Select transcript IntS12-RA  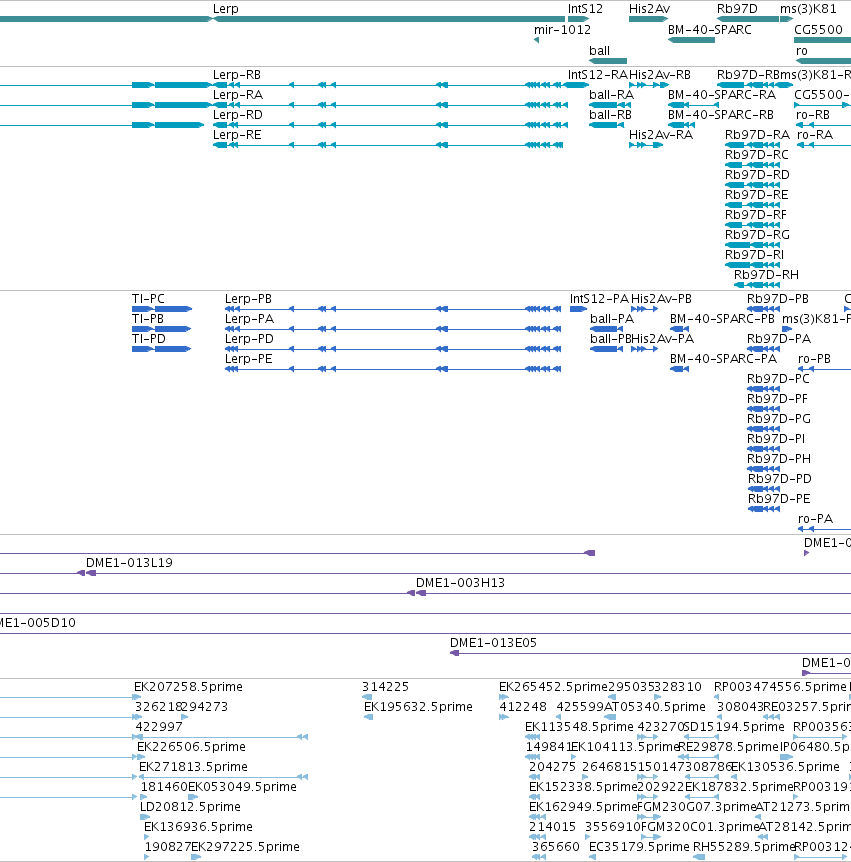tap(597, 75)
